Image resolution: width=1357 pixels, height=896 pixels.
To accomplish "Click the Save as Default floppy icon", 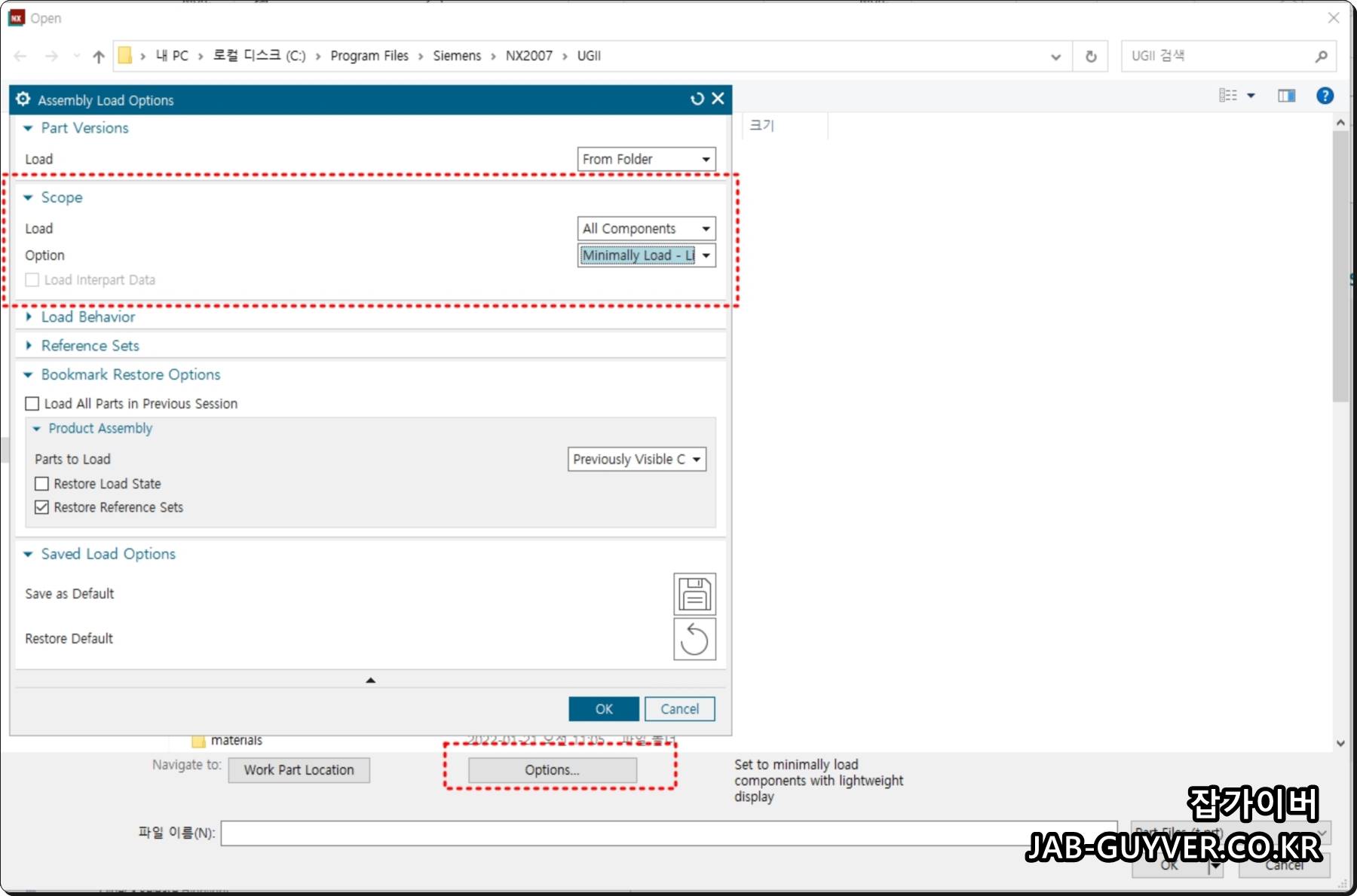I will coord(694,594).
